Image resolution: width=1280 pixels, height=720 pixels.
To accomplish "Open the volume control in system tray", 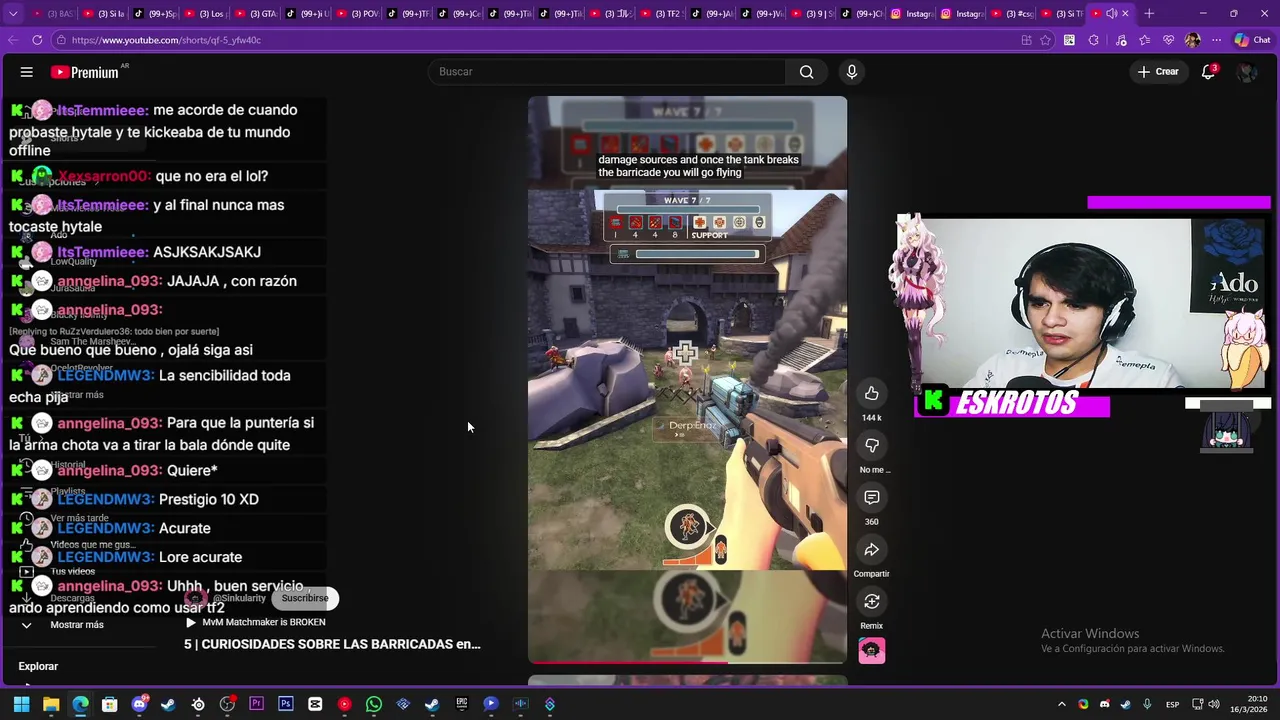I will click(1216, 704).
